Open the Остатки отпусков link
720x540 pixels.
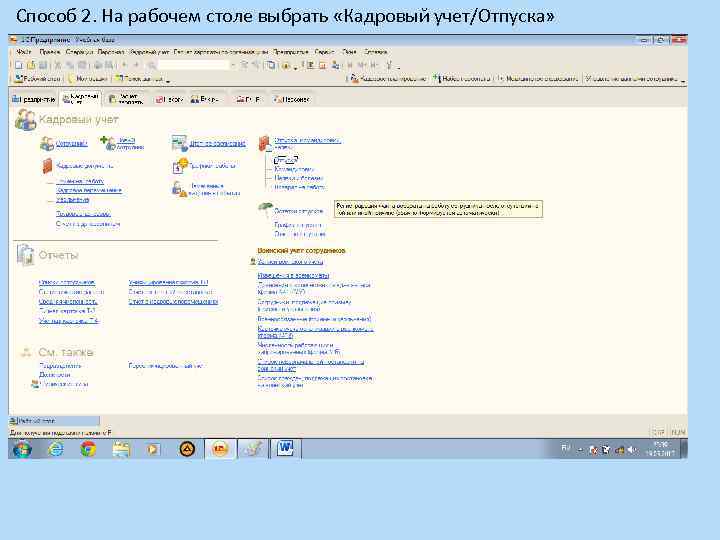[x=298, y=211]
